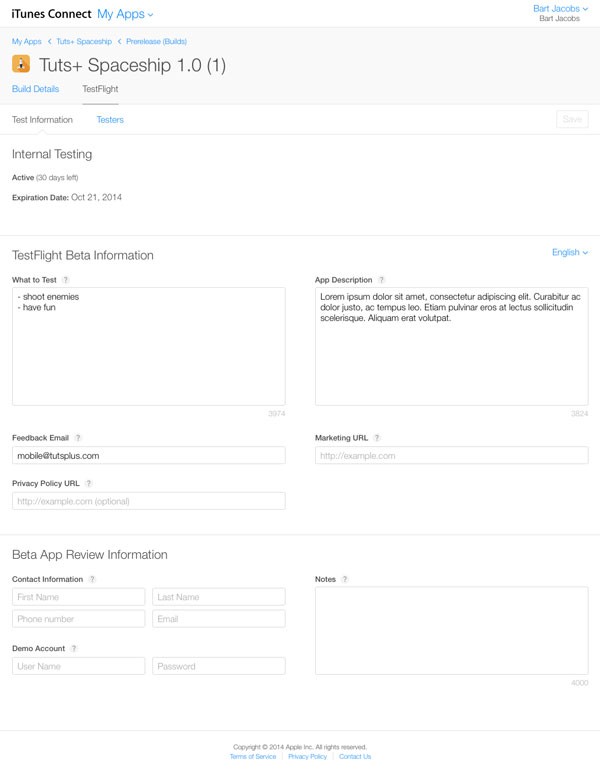Select the TestFlight tab

(100, 89)
